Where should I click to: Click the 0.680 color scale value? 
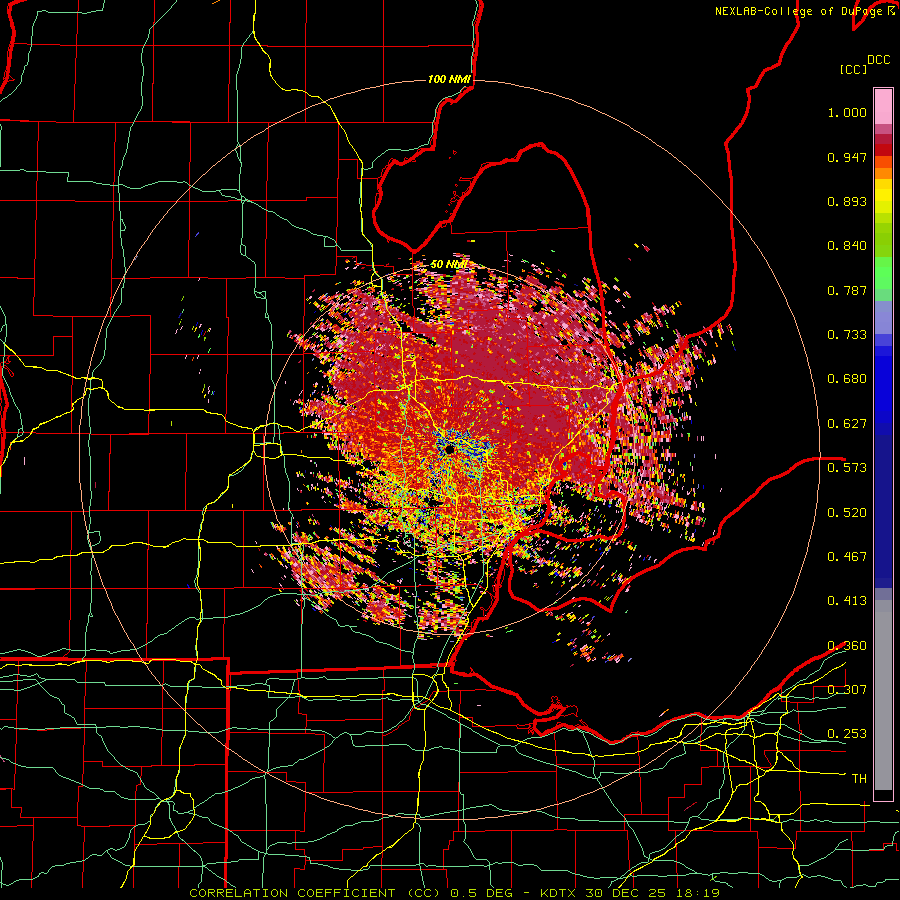[x=847, y=379]
